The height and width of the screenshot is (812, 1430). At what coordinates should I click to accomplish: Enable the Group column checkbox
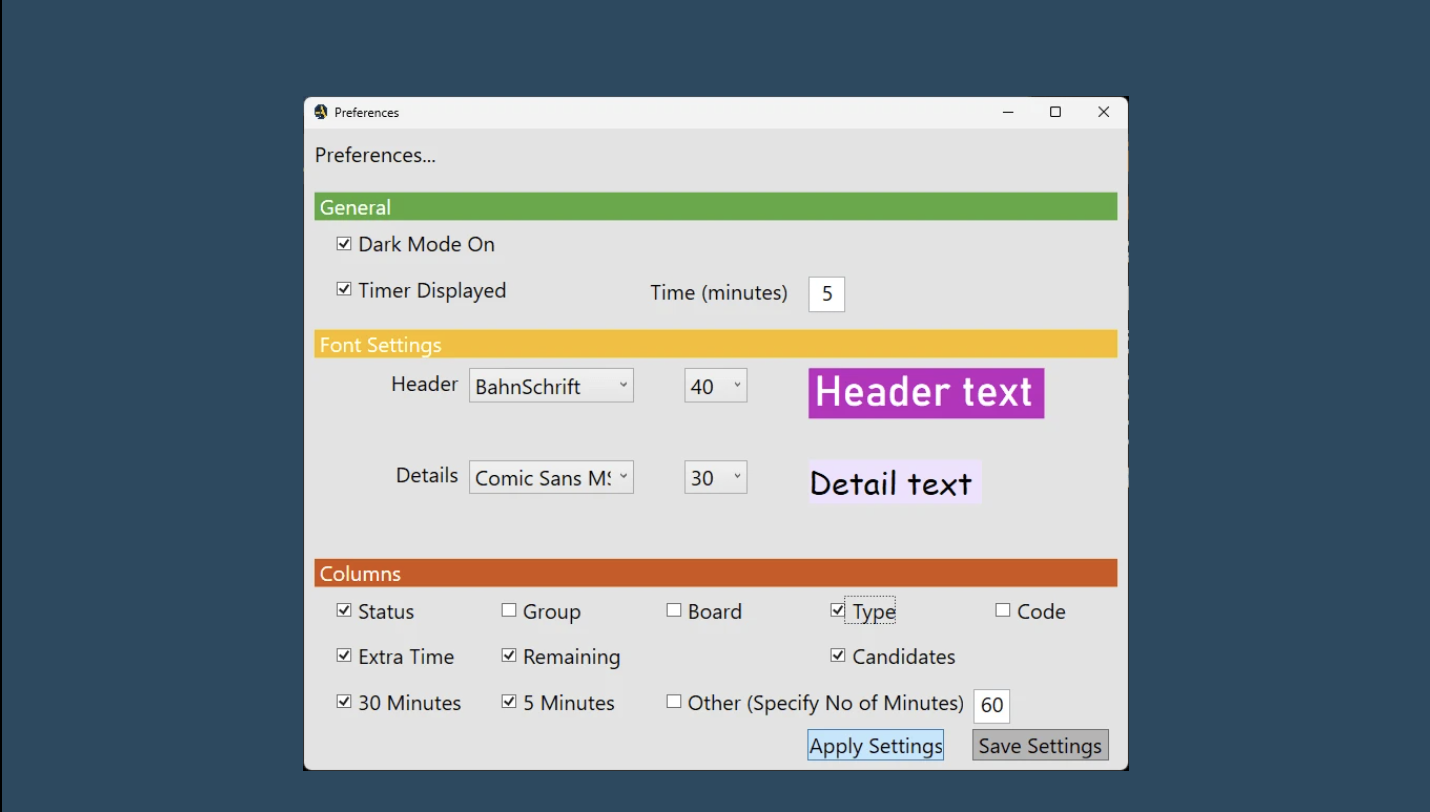509,611
